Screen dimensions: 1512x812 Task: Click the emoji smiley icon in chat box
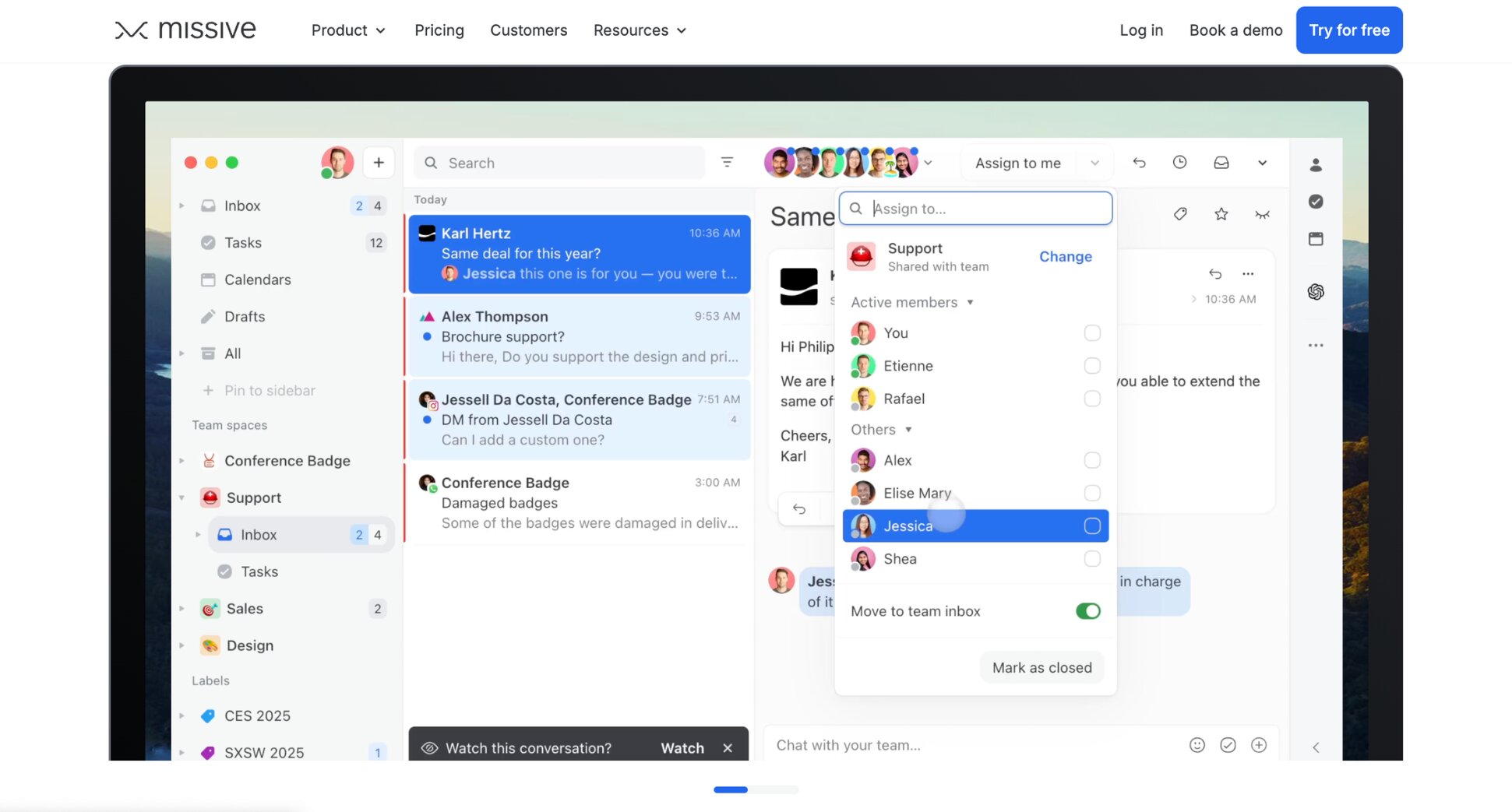pos(1197,745)
